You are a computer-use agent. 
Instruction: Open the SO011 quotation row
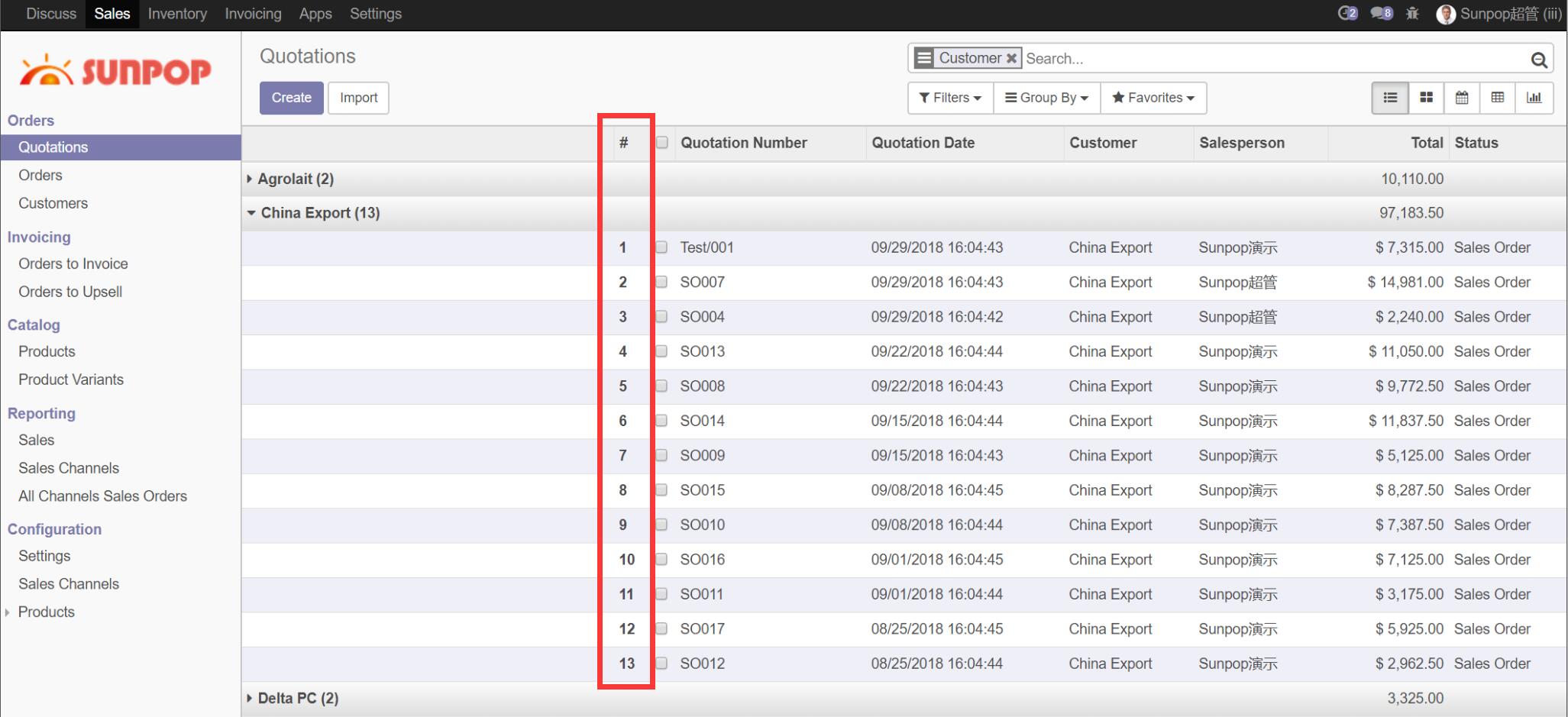904,594
